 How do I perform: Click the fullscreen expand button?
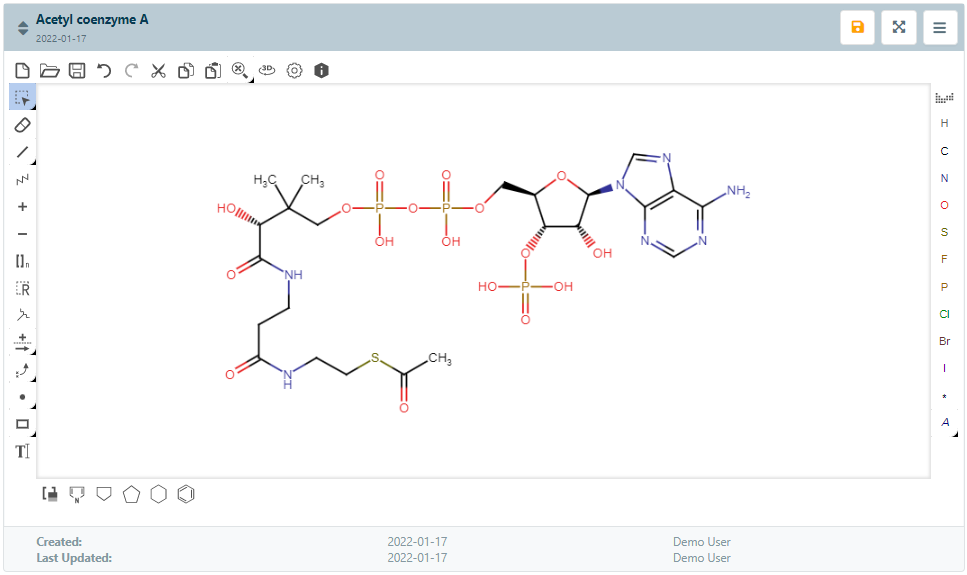(x=898, y=28)
